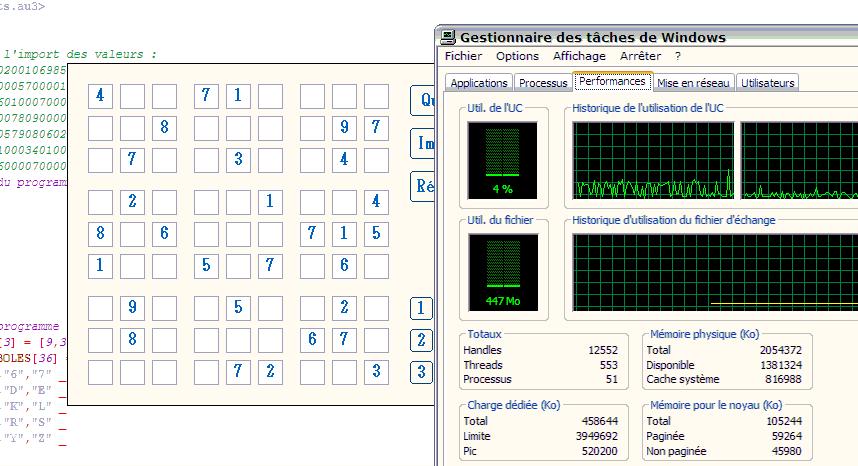The image size is (858, 466).
Task: Open the ? help menu
Action: pos(677,57)
